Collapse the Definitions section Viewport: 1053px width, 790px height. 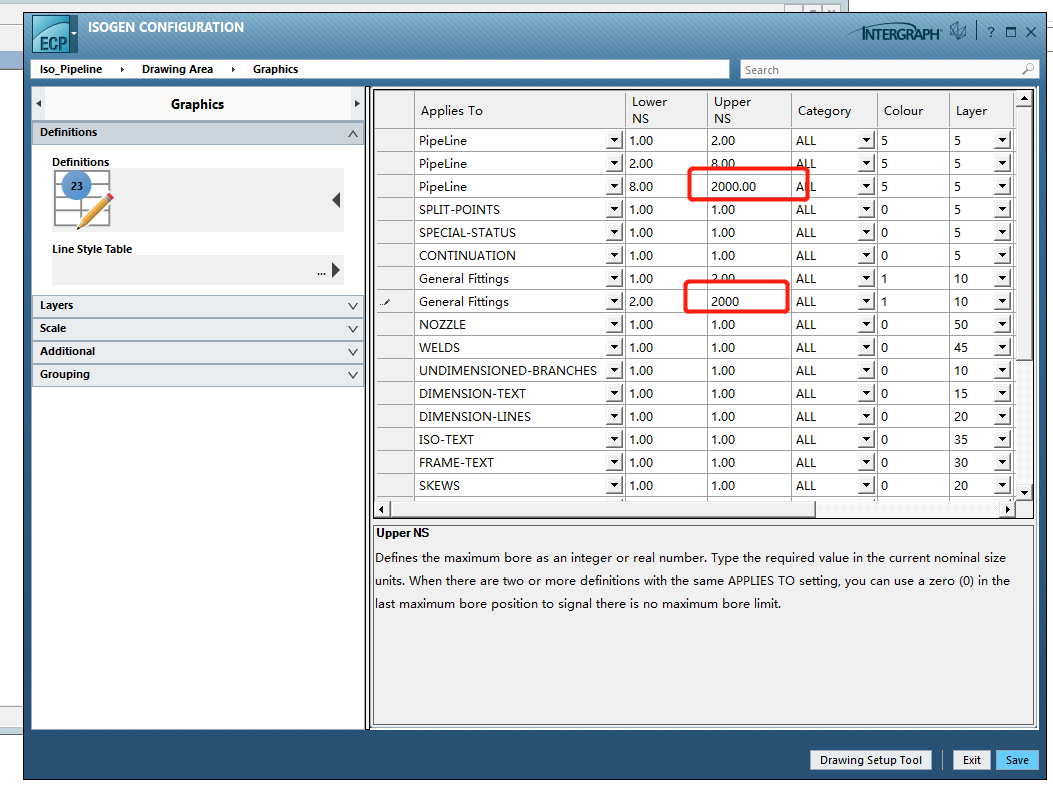click(353, 134)
